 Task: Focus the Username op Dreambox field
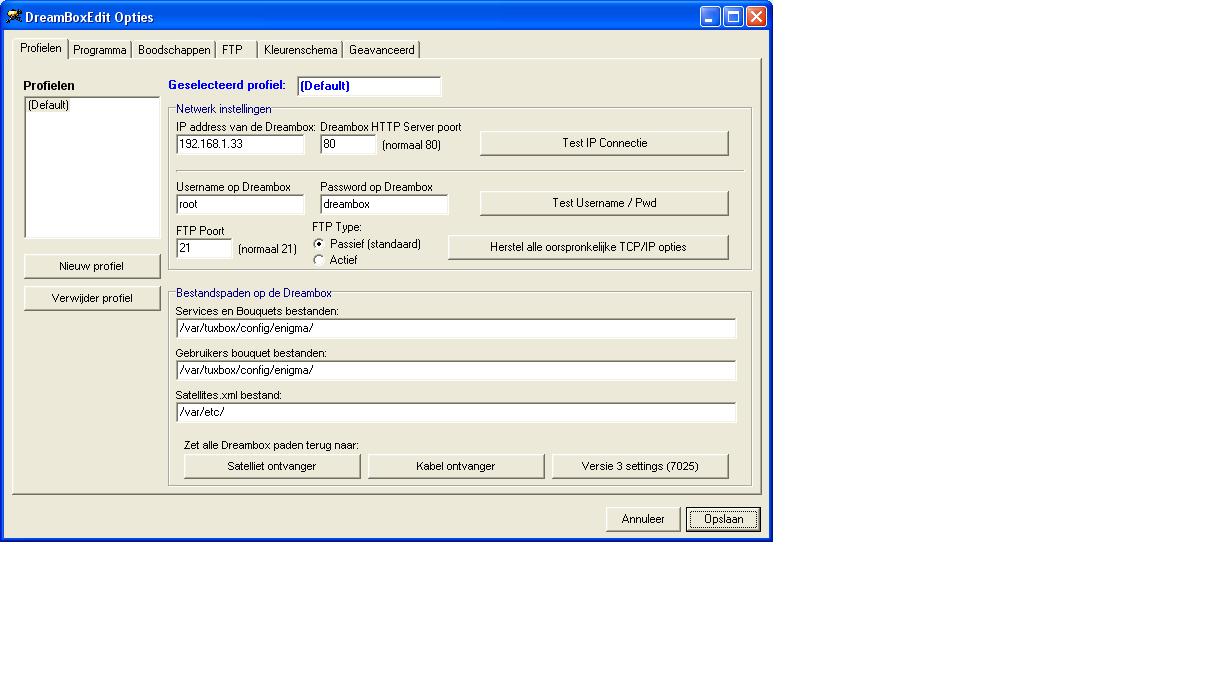tap(240, 204)
